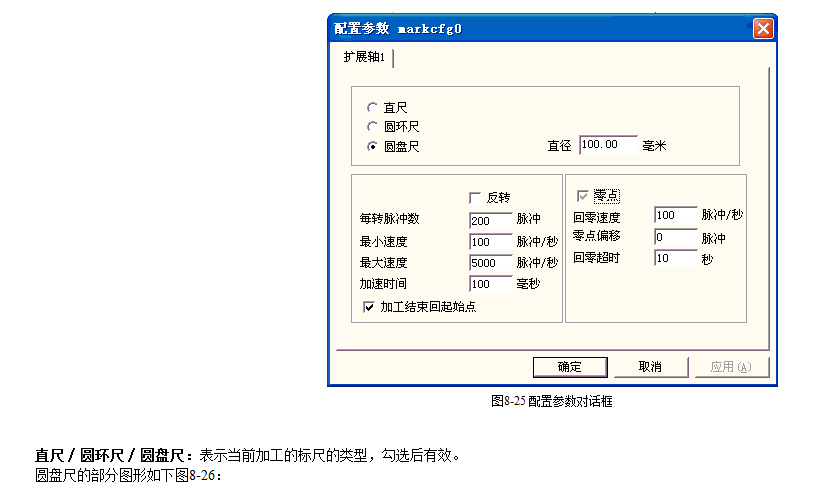The image size is (815, 498).
Task: Click the 加速时间 input field
Action: 491,284
